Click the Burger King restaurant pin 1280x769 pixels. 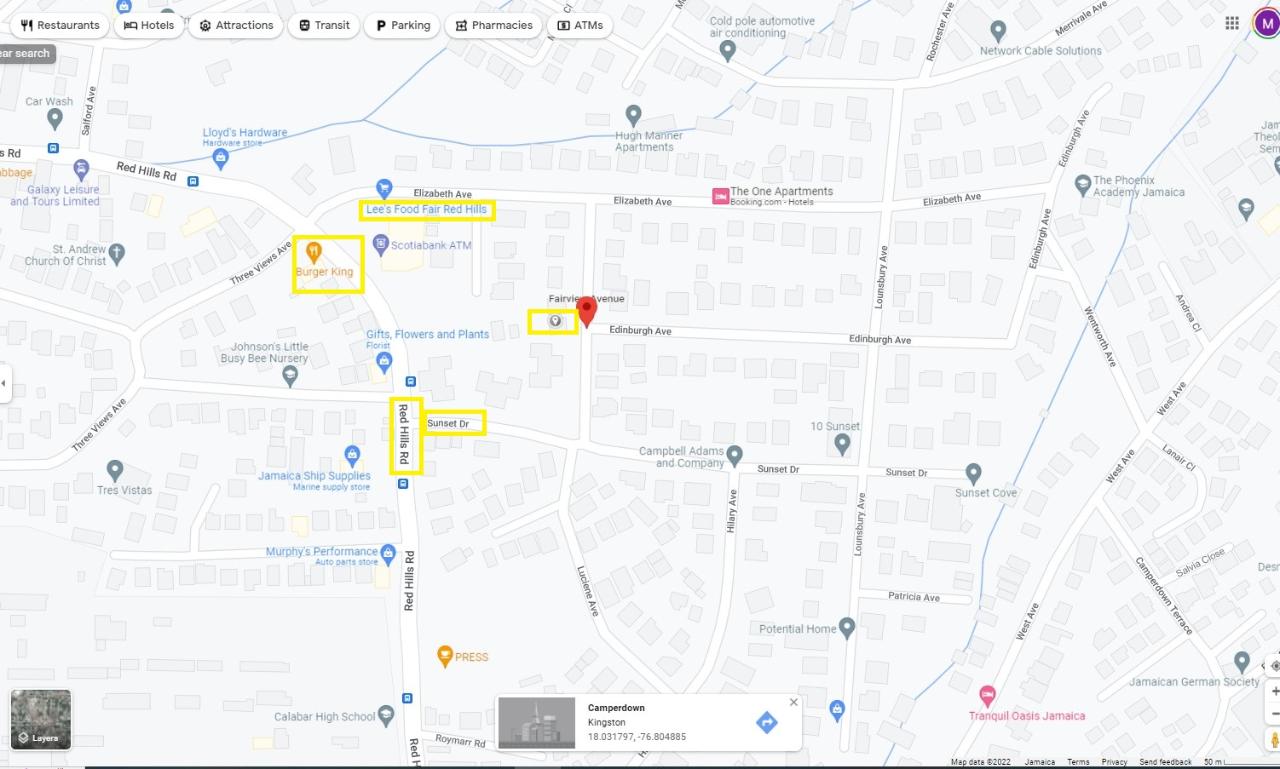pyautogui.click(x=313, y=251)
